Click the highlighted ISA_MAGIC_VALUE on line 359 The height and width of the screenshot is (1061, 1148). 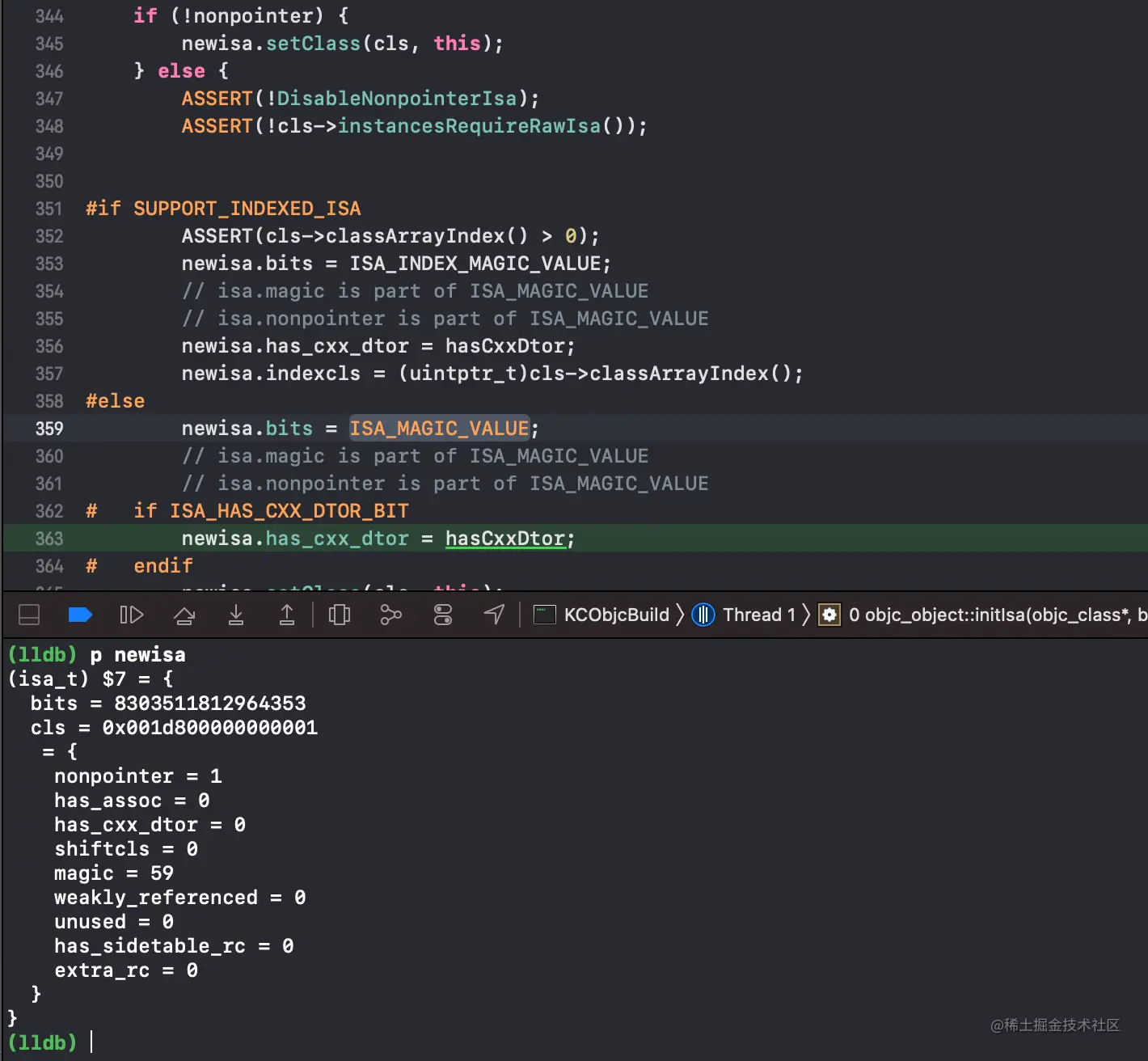coord(439,429)
